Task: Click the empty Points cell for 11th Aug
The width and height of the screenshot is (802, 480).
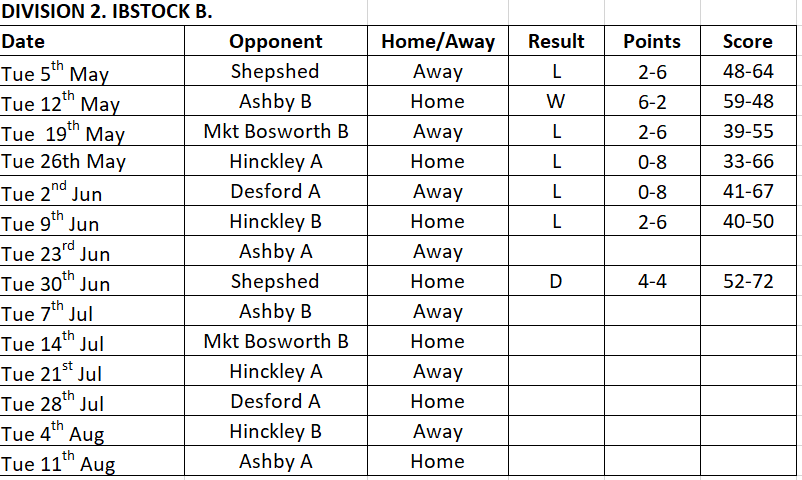Action: point(652,461)
